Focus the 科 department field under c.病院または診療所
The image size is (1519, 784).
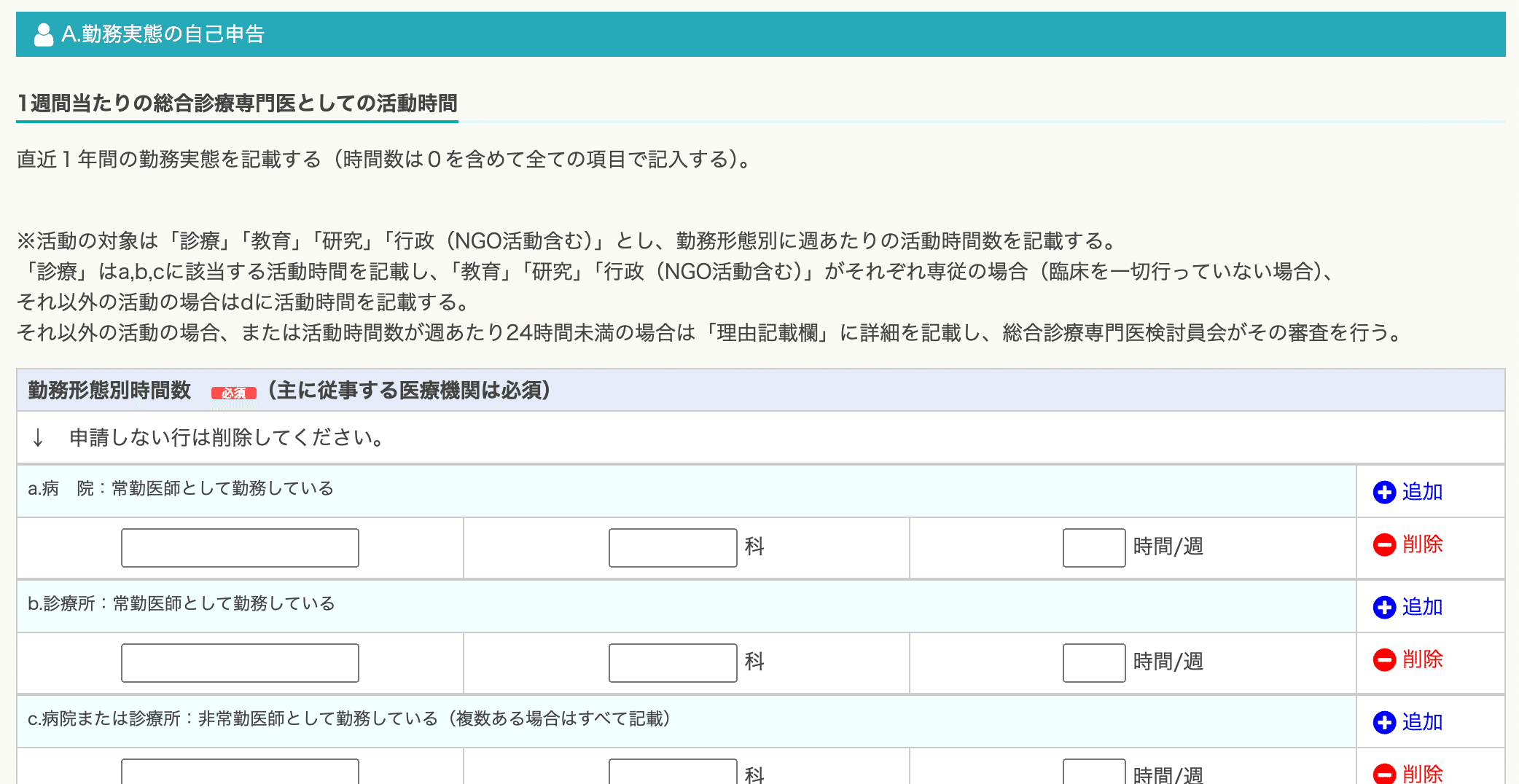pyautogui.click(x=673, y=772)
